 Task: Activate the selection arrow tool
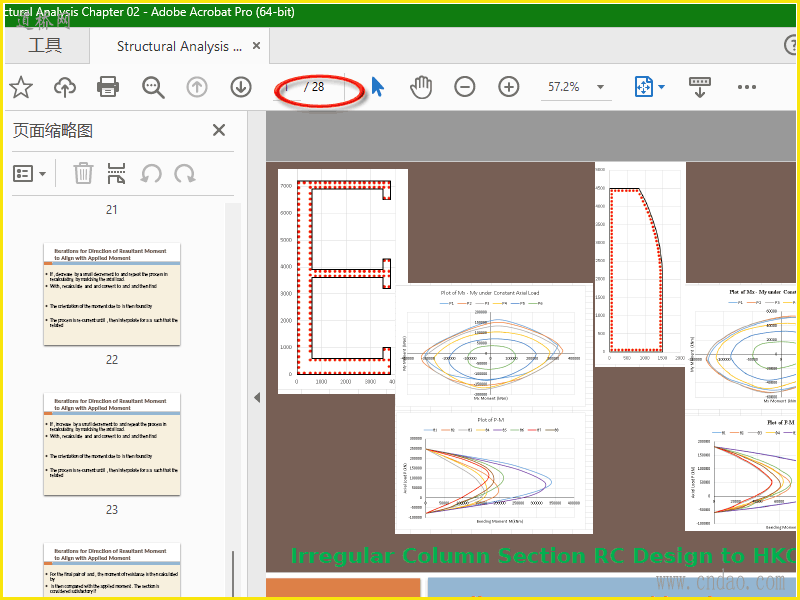[377, 87]
